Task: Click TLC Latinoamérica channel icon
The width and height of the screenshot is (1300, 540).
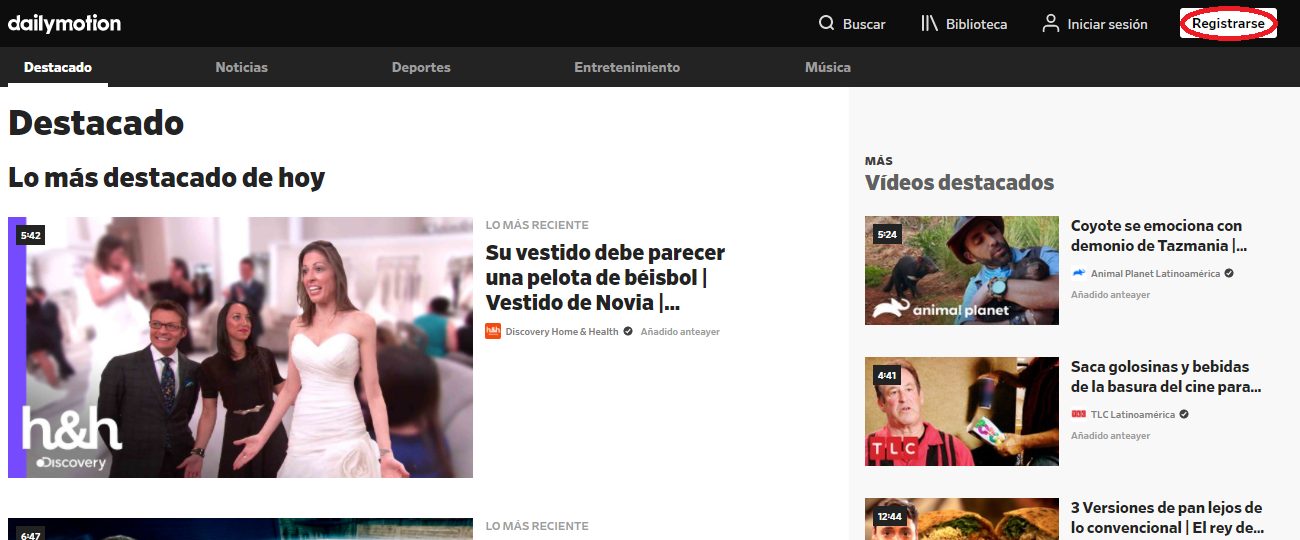Action: coord(1078,414)
